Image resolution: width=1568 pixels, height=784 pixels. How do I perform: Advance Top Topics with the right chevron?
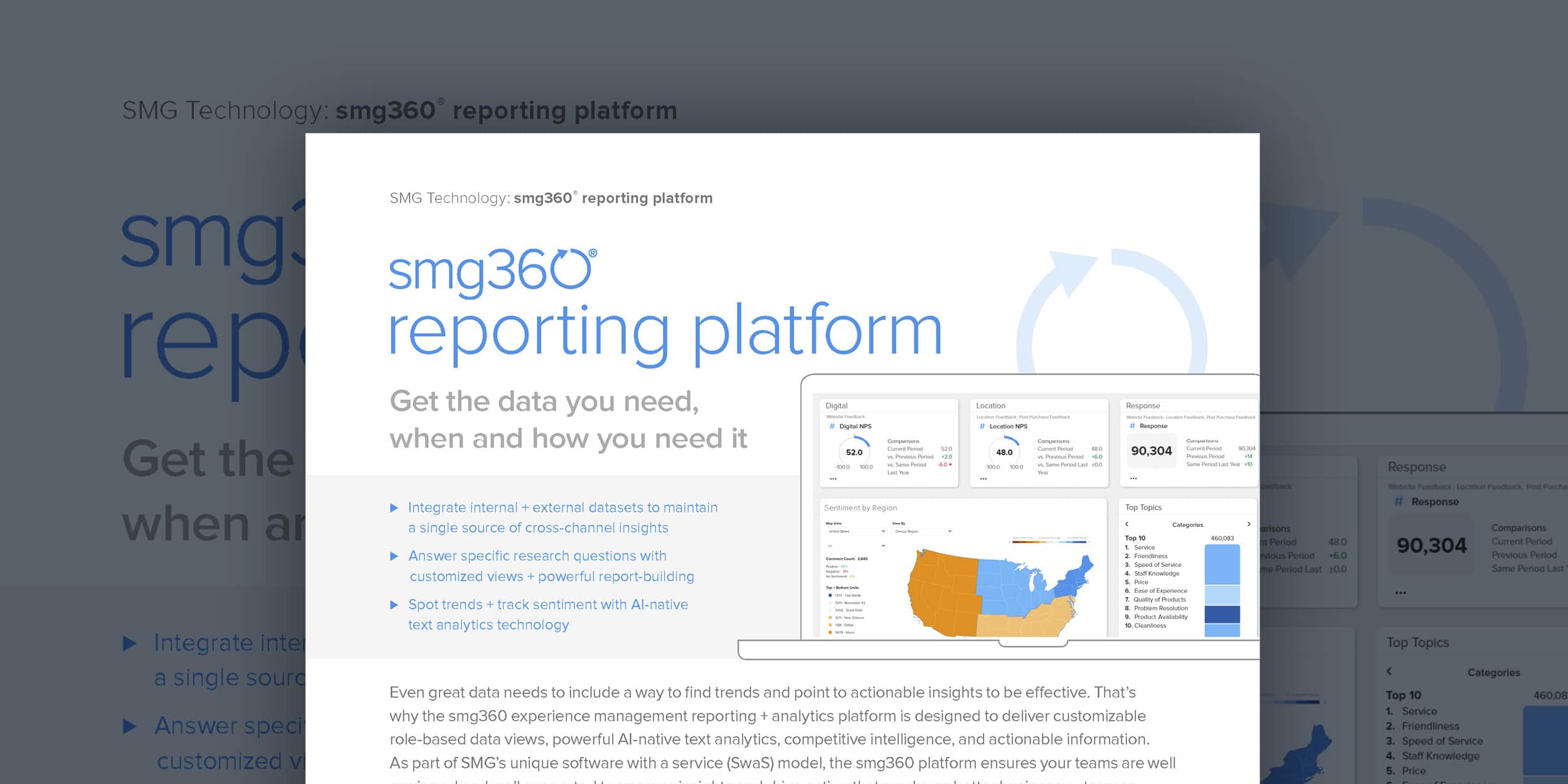1248,524
